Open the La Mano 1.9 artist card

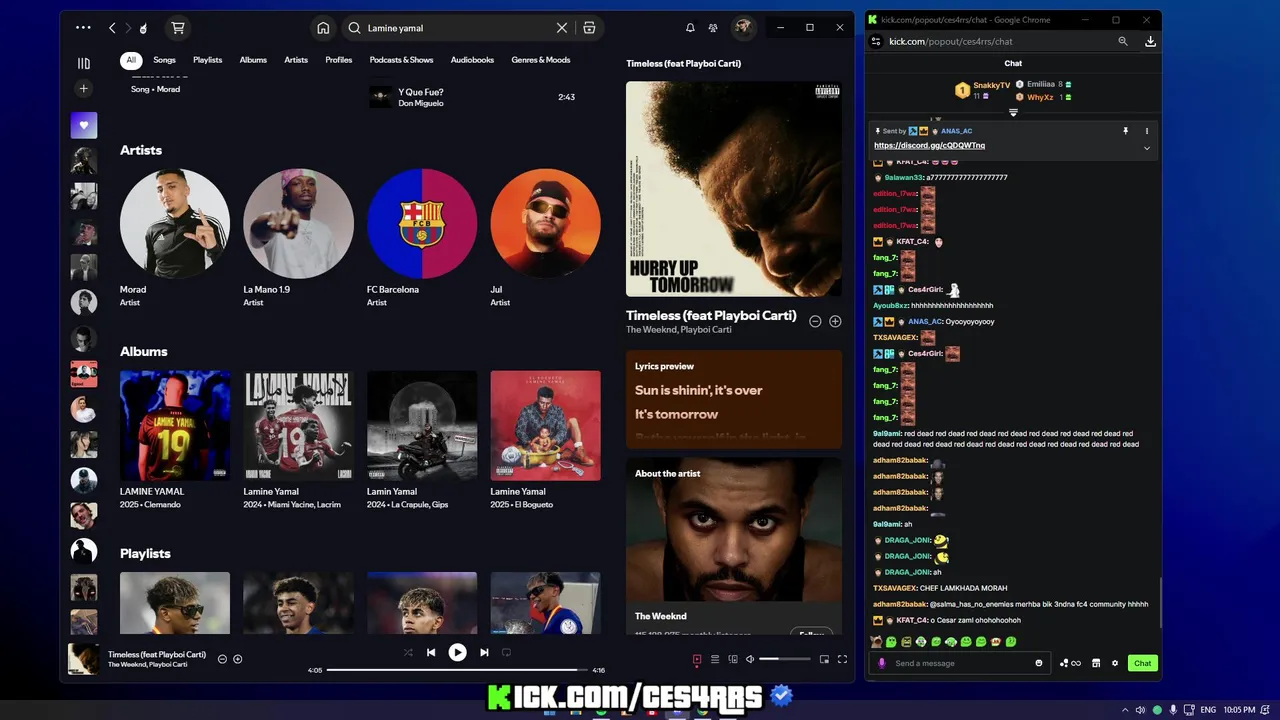(298, 238)
